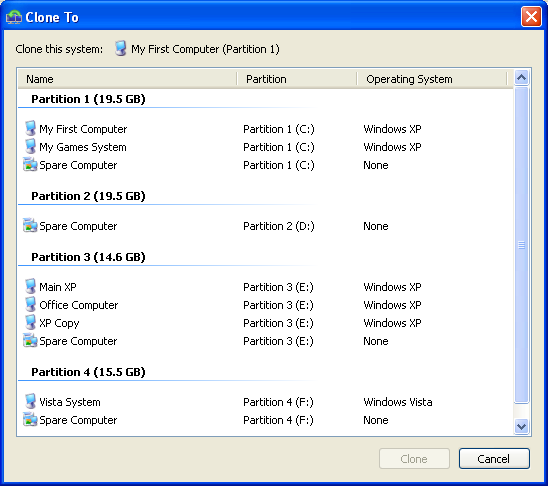Image resolution: width=548 pixels, height=486 pixels.
Task: Click the Cancel button
Action: (x=494, y=458)
